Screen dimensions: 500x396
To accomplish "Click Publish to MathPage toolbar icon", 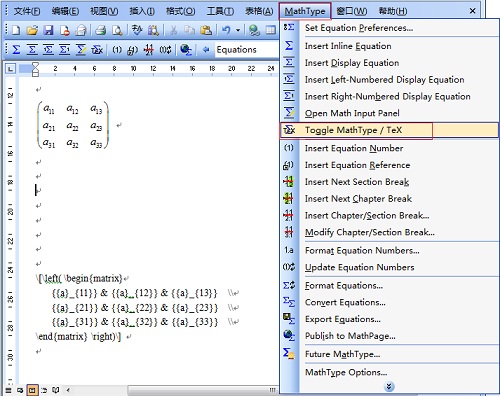I will click(186, 50).
